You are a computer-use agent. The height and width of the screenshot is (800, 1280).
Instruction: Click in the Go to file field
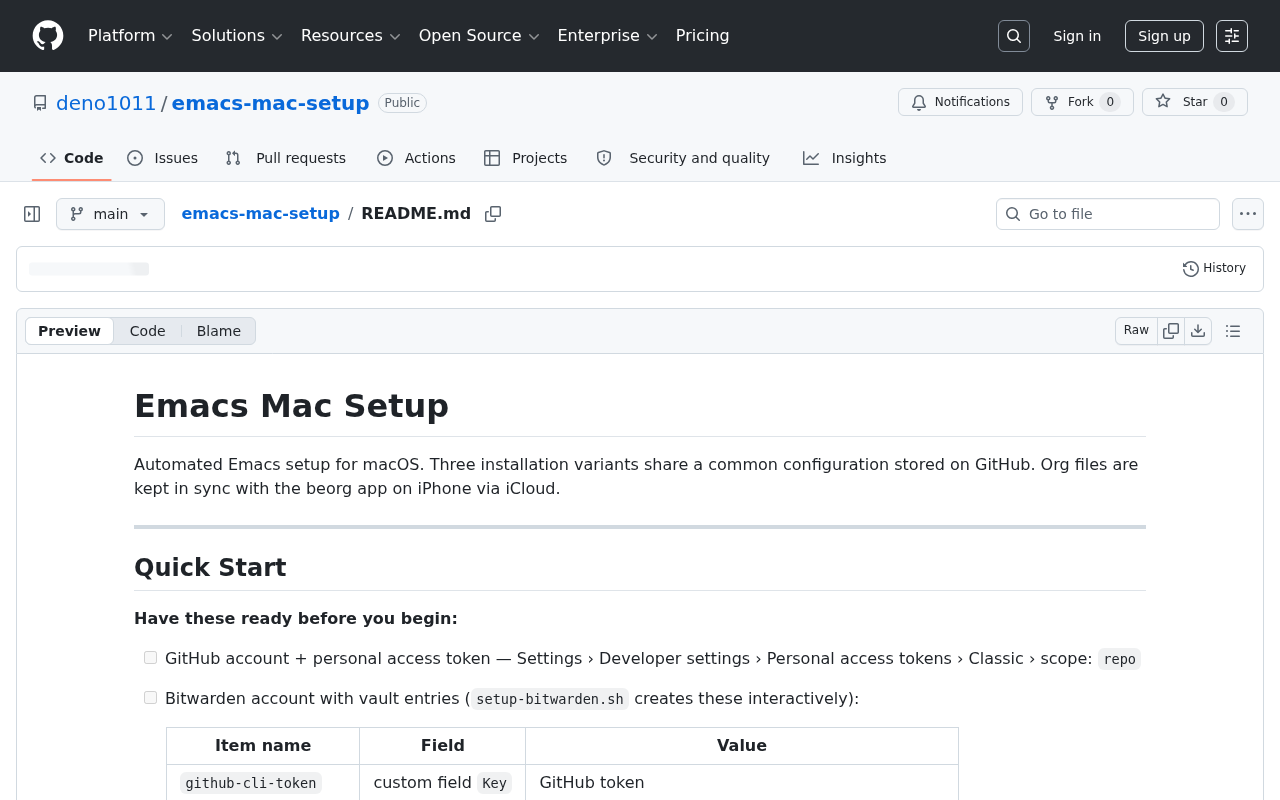click(1108, 214)
